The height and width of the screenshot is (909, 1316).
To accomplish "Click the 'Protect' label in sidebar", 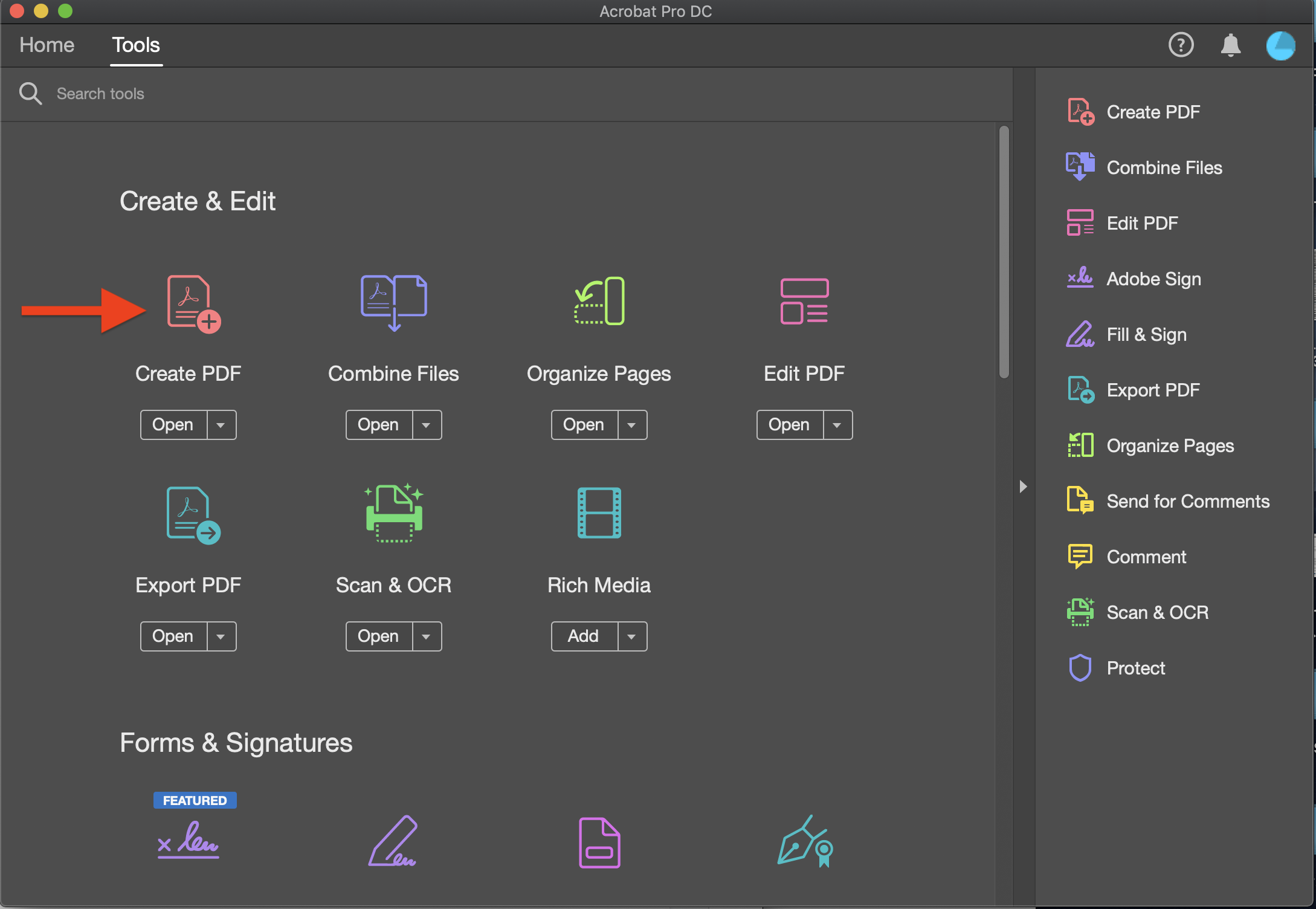I will coord(1136,668).
